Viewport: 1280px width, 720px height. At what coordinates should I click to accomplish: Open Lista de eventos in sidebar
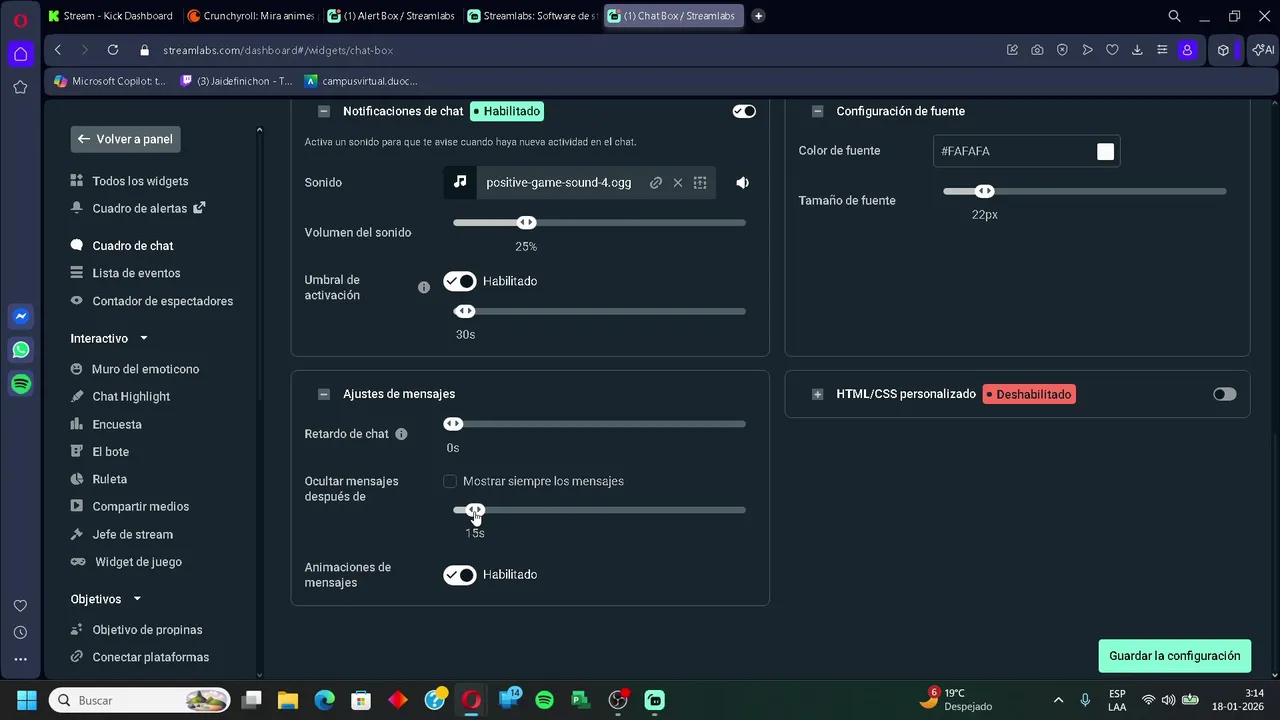point(136,273)
